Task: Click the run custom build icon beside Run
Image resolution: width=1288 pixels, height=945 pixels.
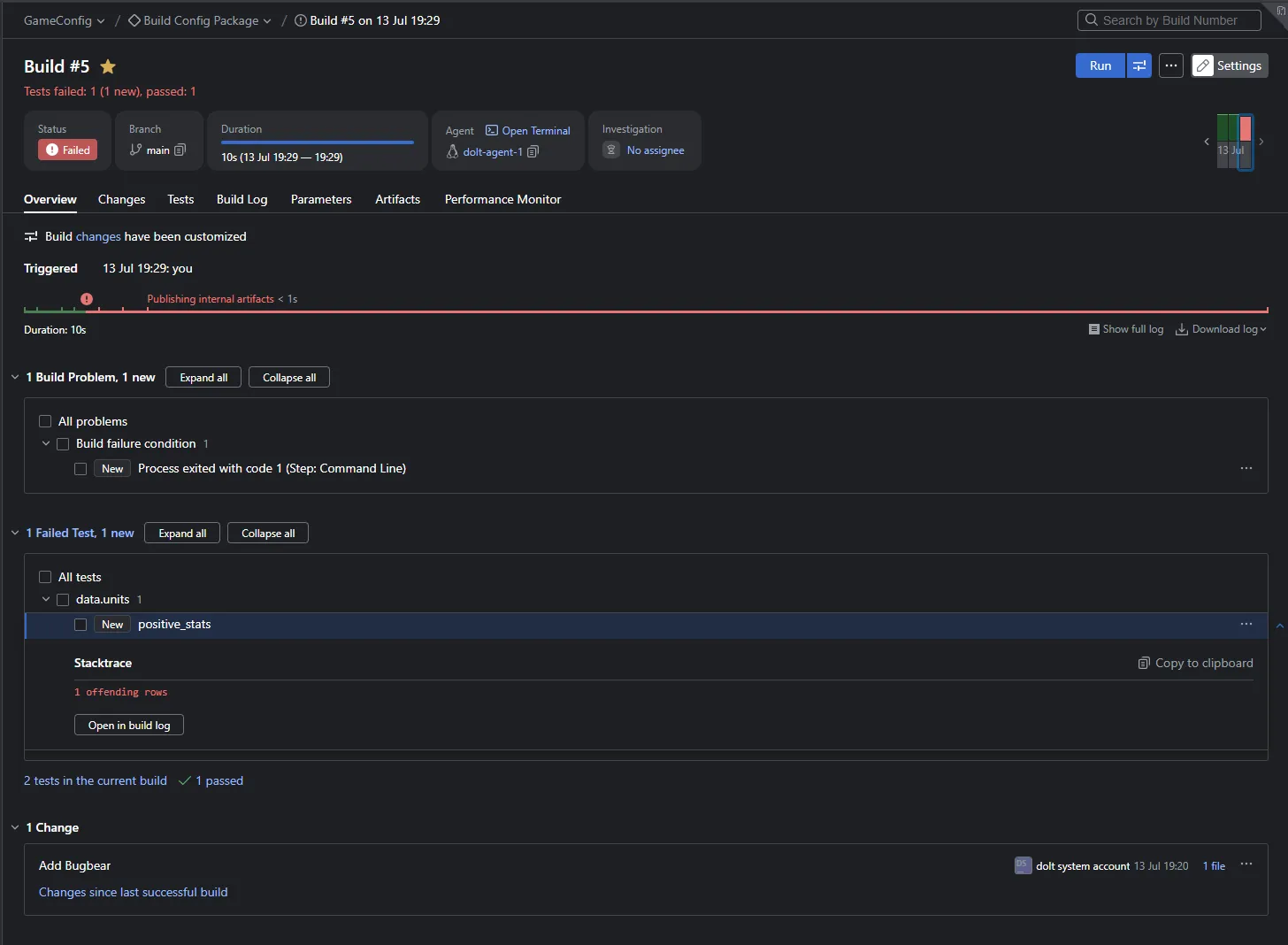Action: [x=1139, y=65]
